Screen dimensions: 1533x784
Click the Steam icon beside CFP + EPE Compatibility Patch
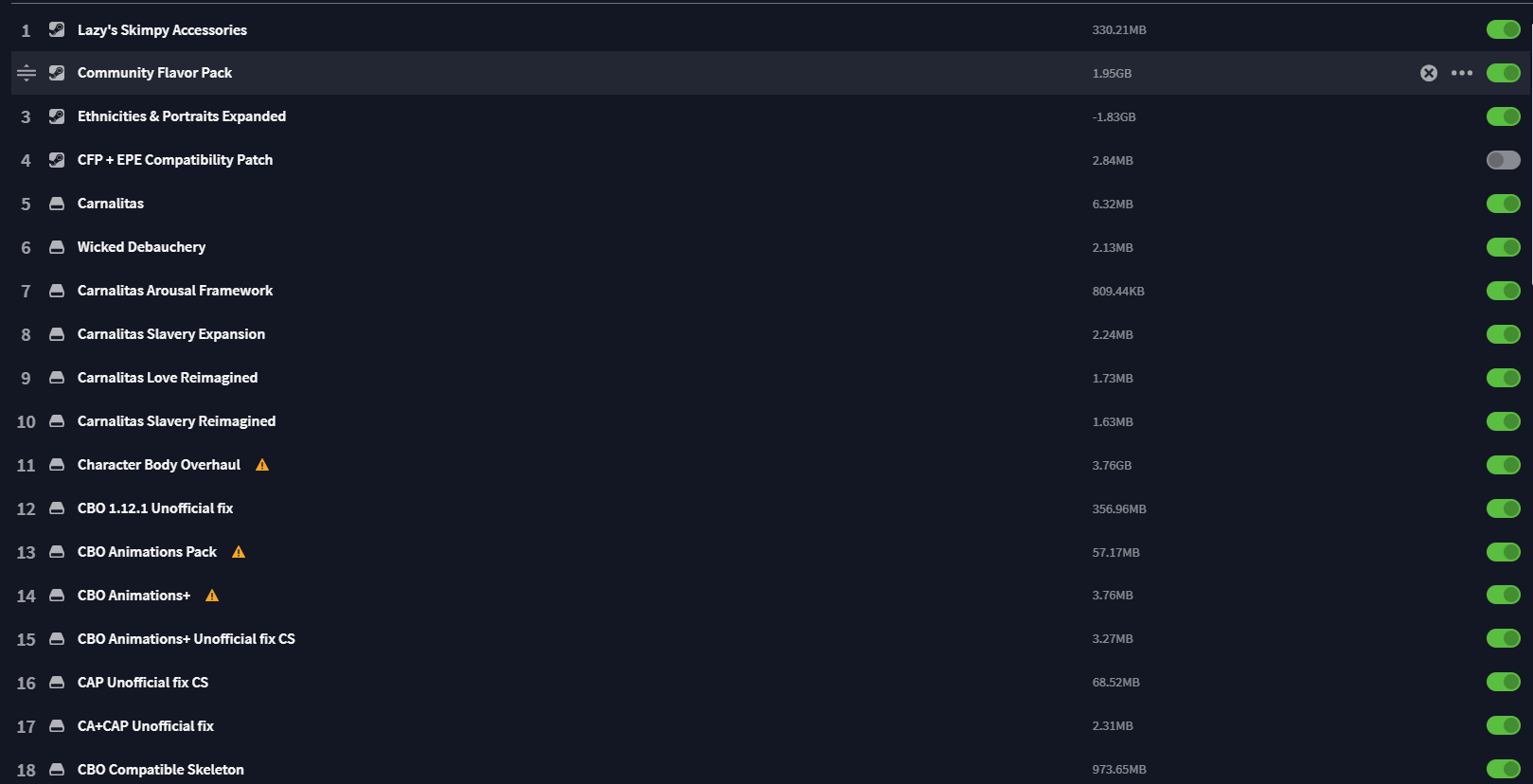tap(57, 160)
